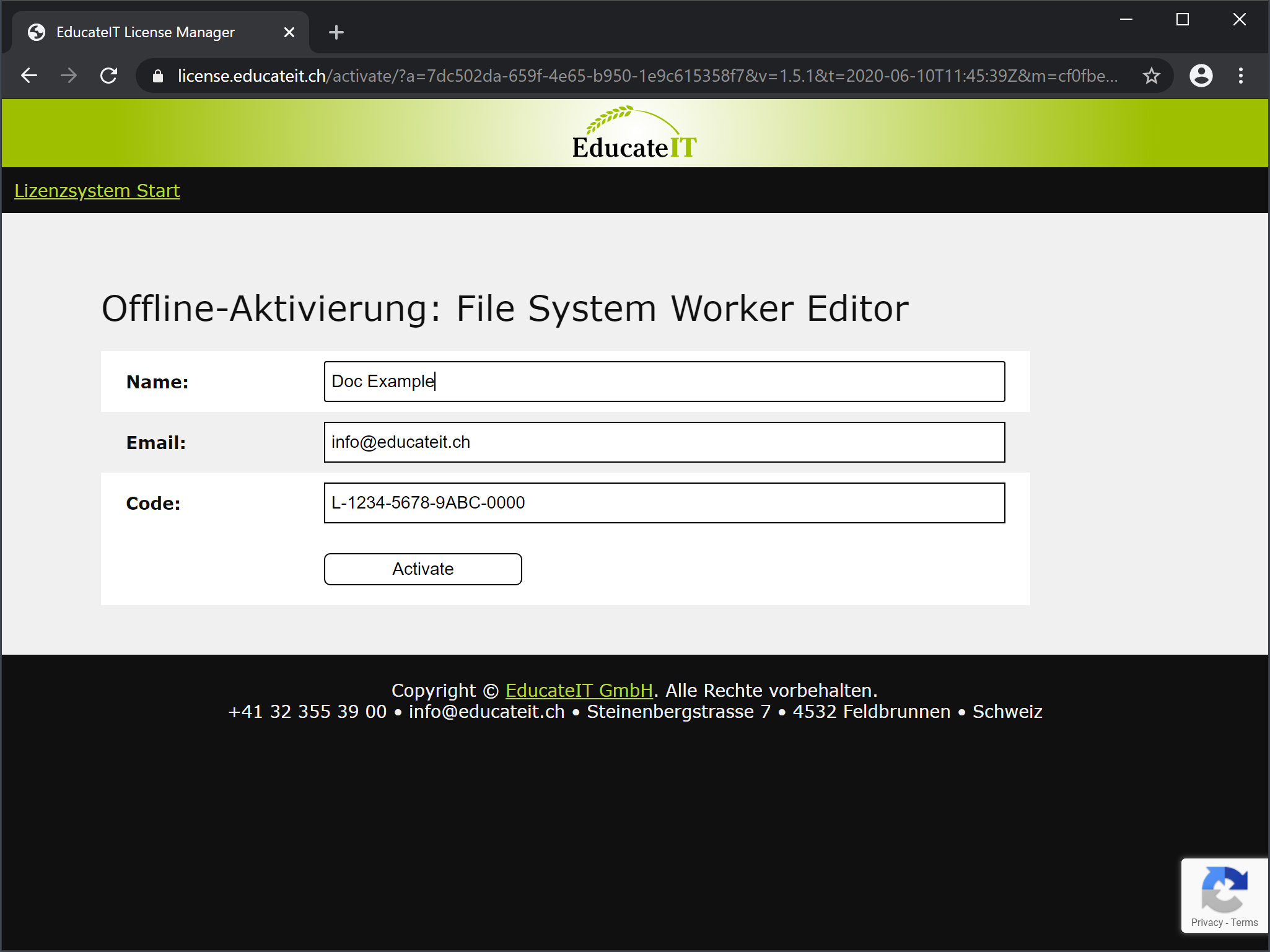The image size is (1270, 952).
Task: Click into the Email input field
Action: point(664,442)
